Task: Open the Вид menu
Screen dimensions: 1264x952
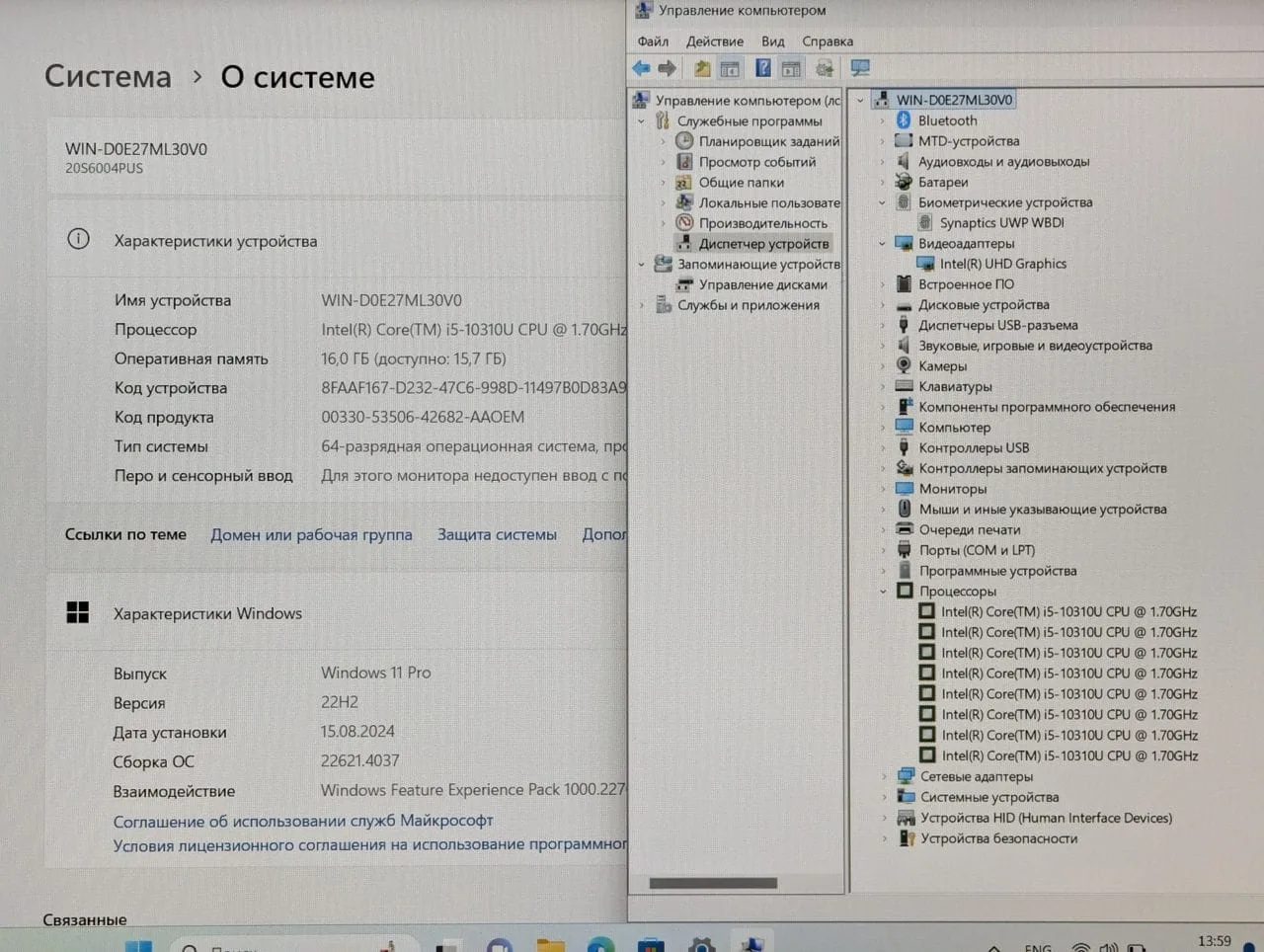Action: 772,41
